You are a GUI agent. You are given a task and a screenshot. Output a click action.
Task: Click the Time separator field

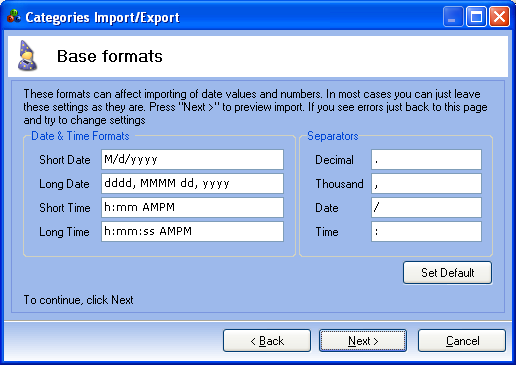[426, 231]
